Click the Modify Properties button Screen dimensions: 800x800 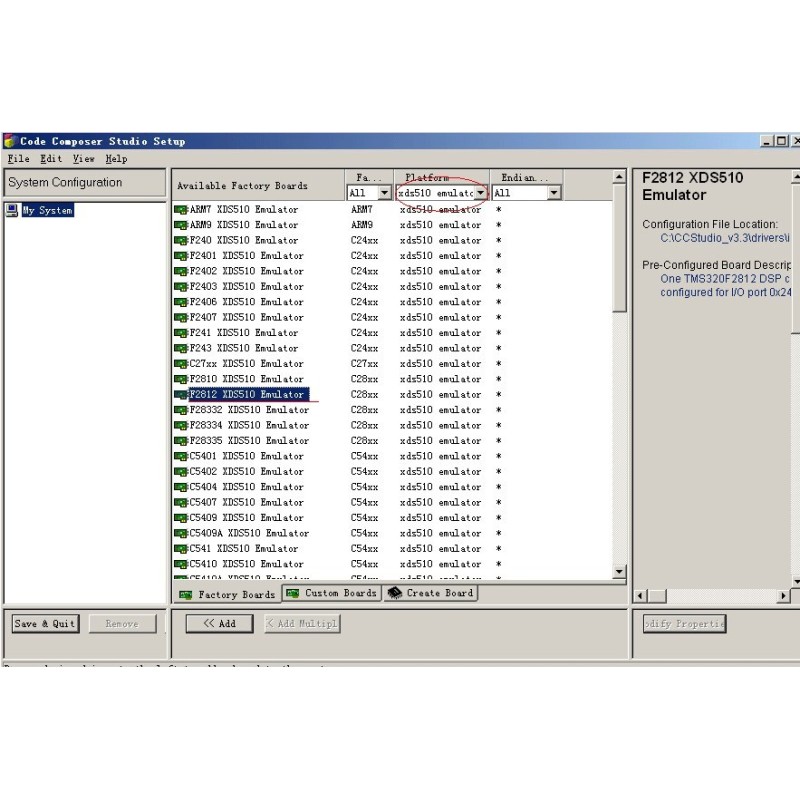(x=685, y=623)
